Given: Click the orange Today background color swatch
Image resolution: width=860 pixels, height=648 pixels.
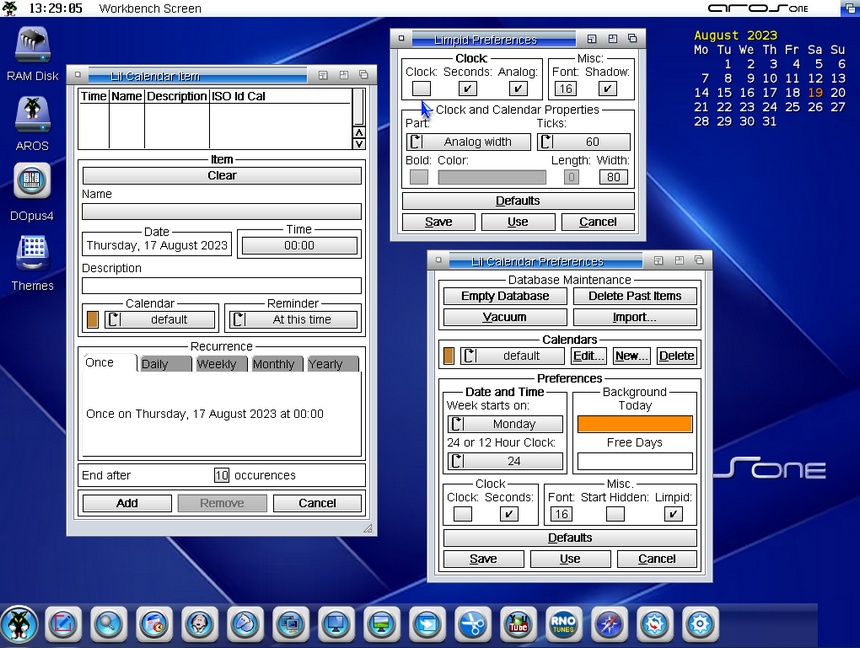Looking at the screenshot, I should point(635,424).
